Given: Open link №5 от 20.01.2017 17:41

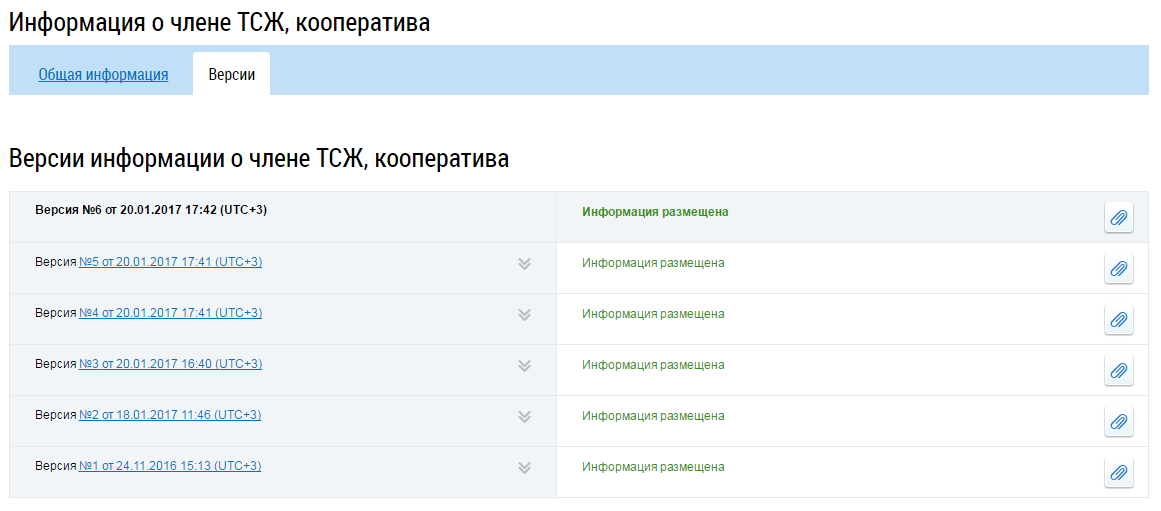Looking at the screenshot, I should 170,262.
